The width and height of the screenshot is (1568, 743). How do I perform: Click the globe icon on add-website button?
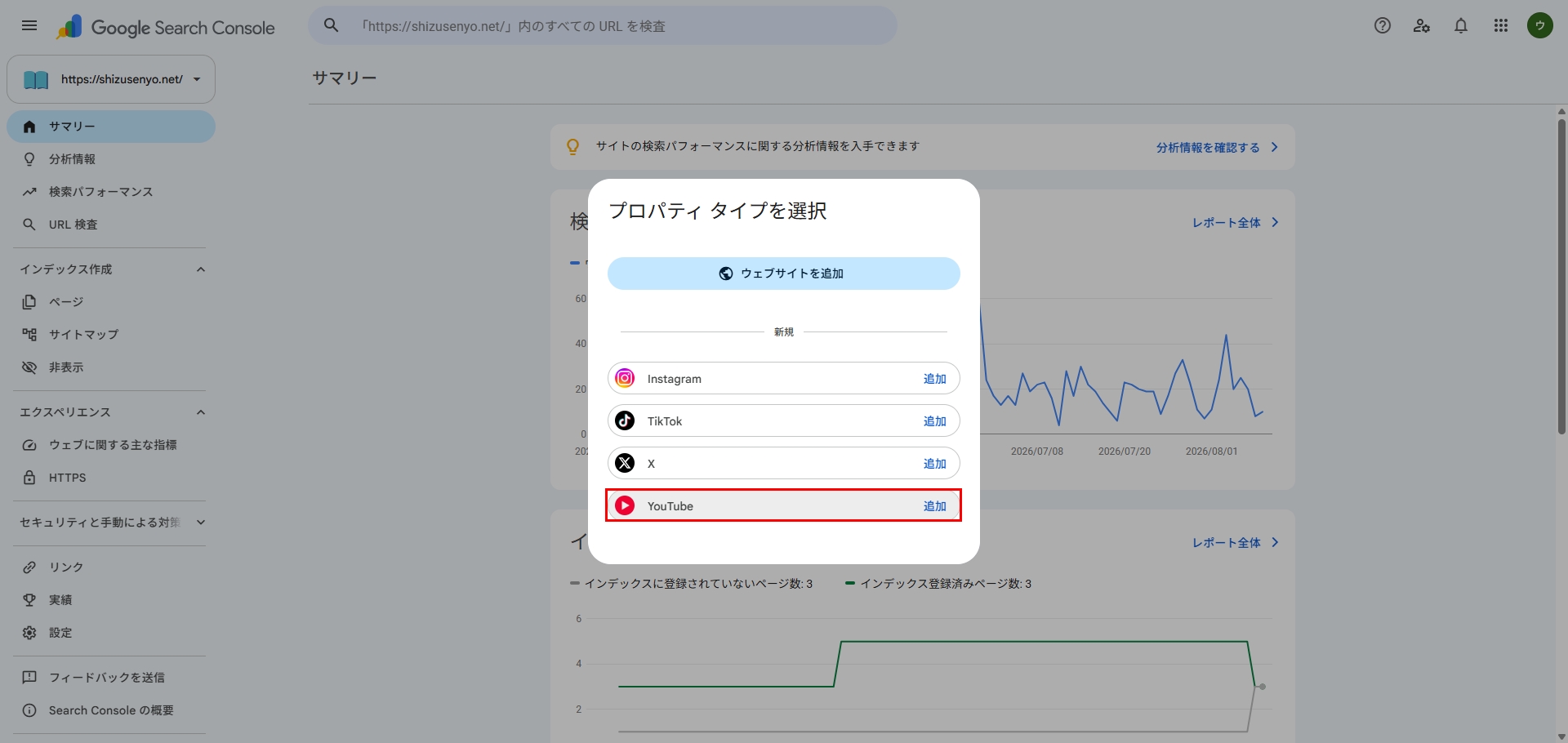click(x=725, y=274)
